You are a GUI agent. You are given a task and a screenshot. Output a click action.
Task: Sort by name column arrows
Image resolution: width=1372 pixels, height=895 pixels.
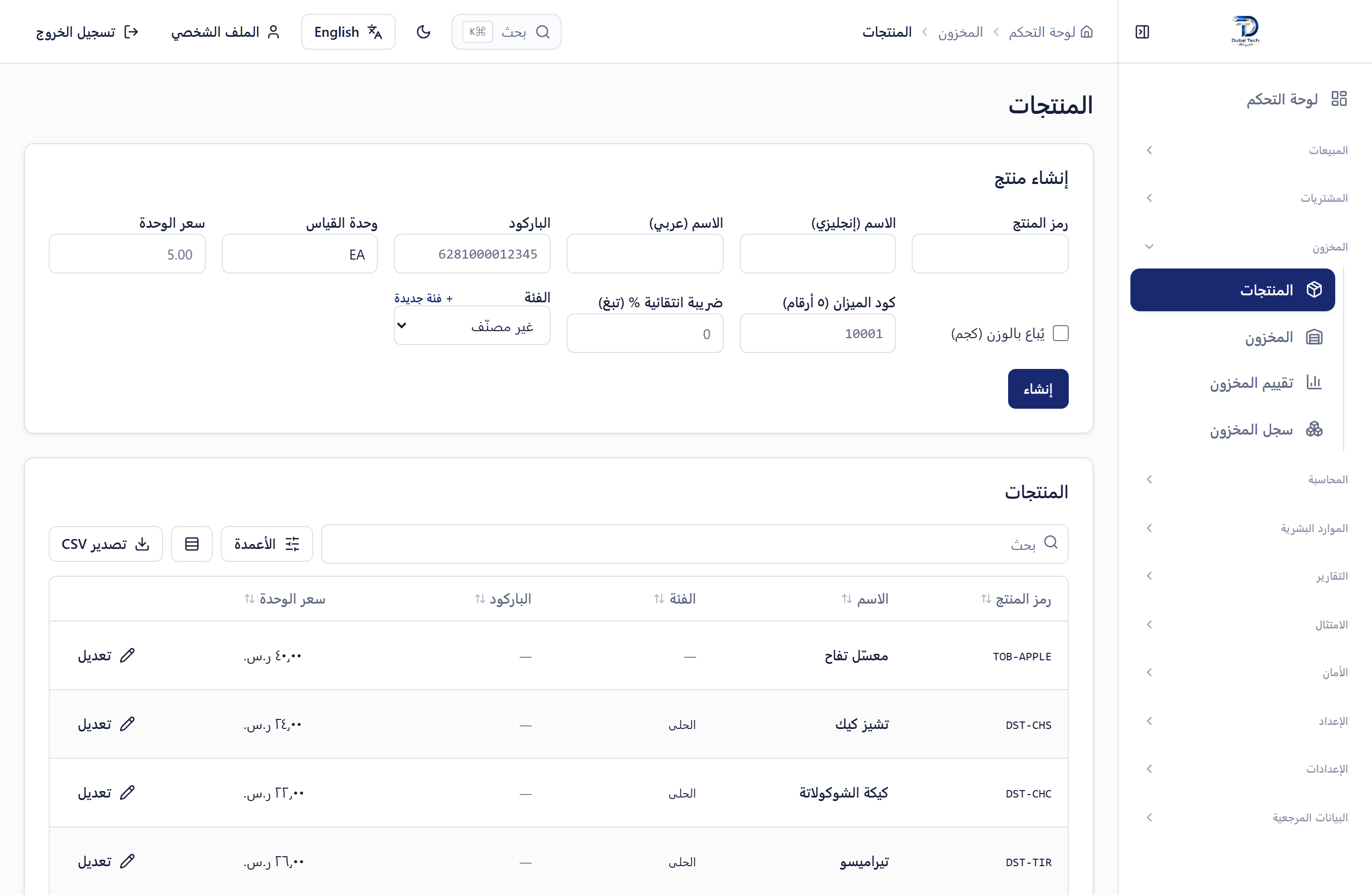(847, 599)
